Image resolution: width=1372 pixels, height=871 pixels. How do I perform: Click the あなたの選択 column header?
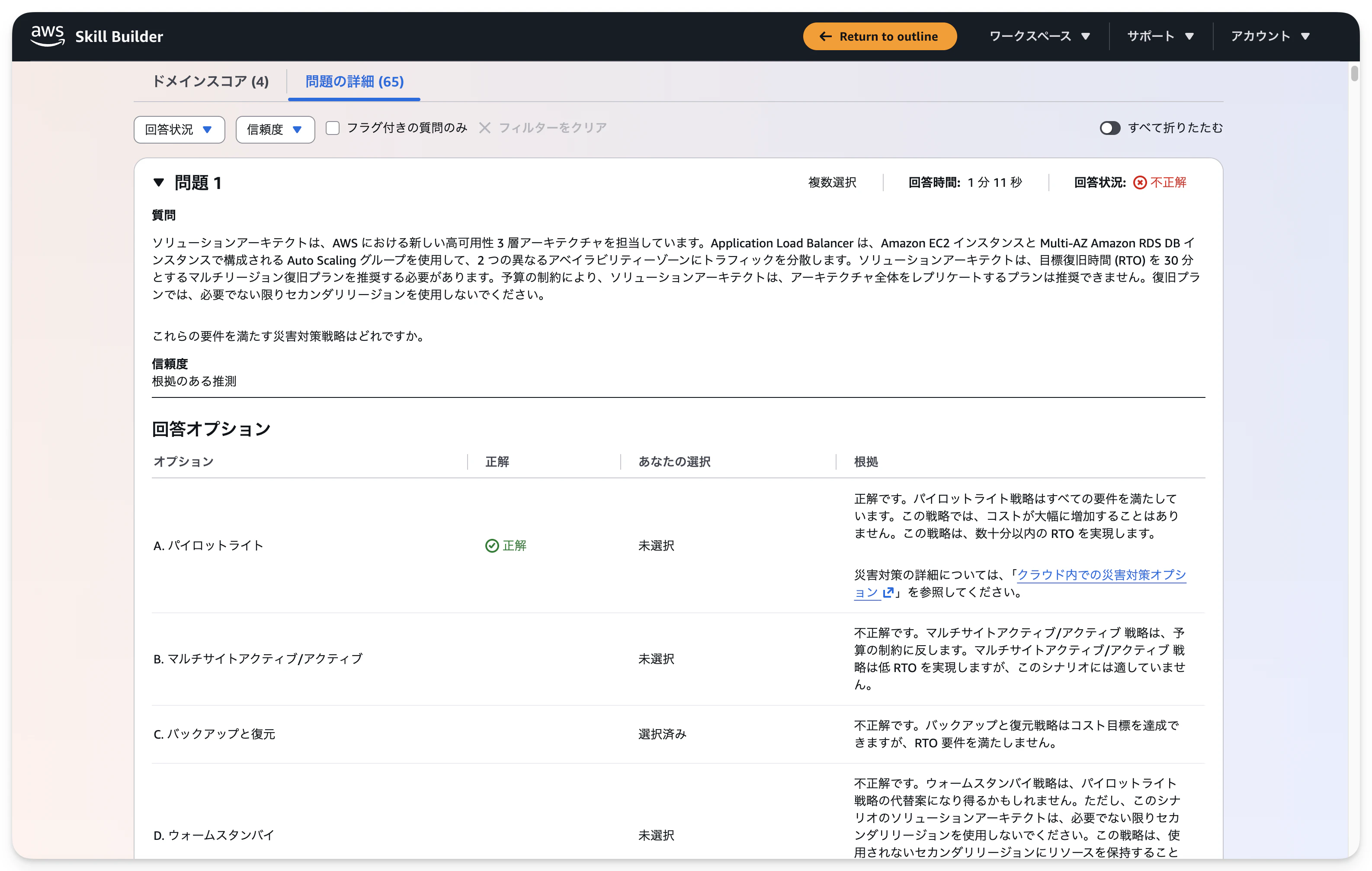click(675, 461)
